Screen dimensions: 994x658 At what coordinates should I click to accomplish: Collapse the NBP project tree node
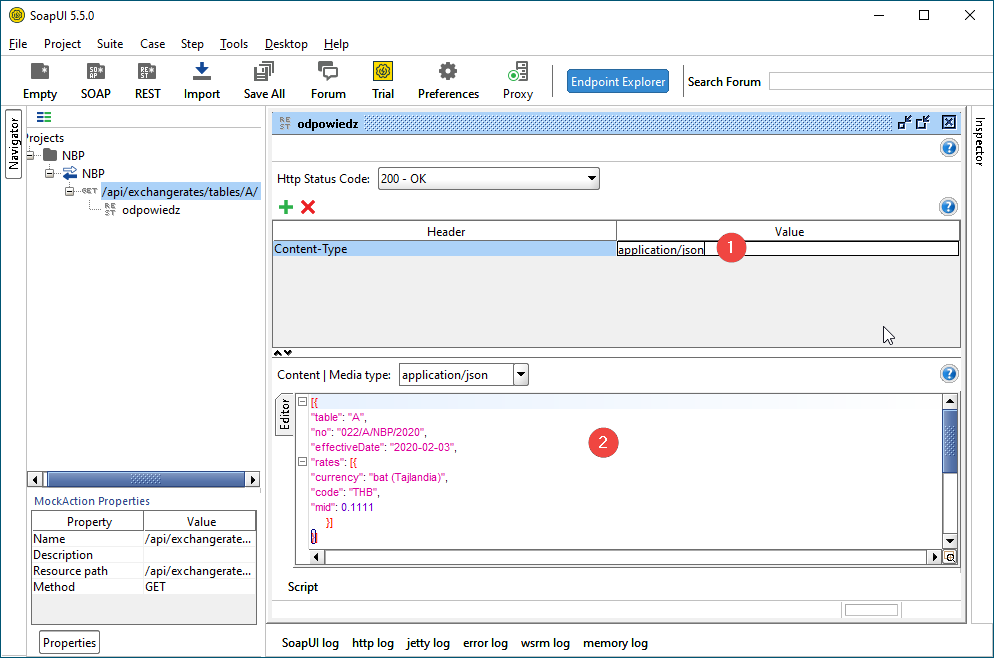(x=30, y=155)
